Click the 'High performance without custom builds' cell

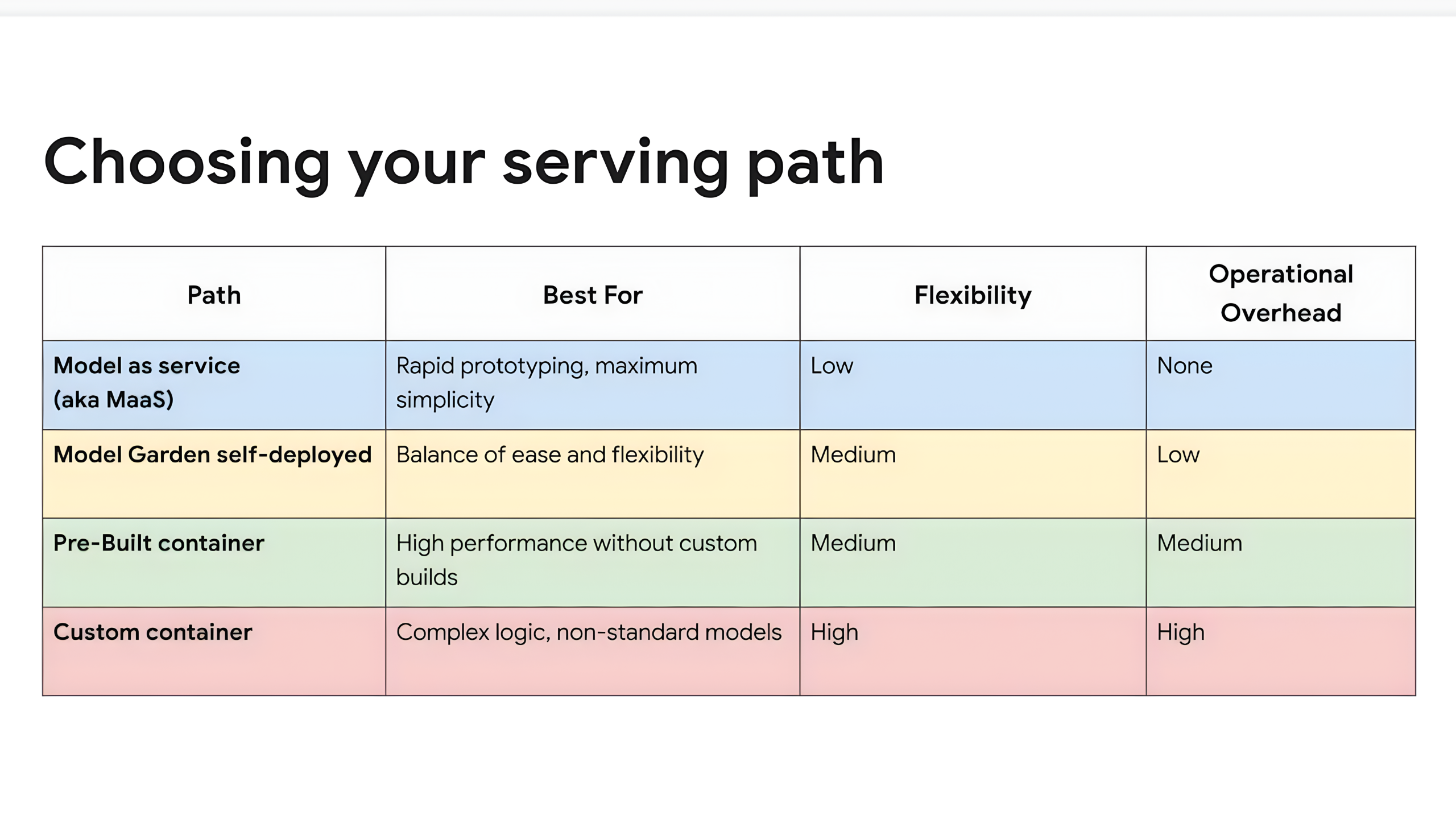576,560
